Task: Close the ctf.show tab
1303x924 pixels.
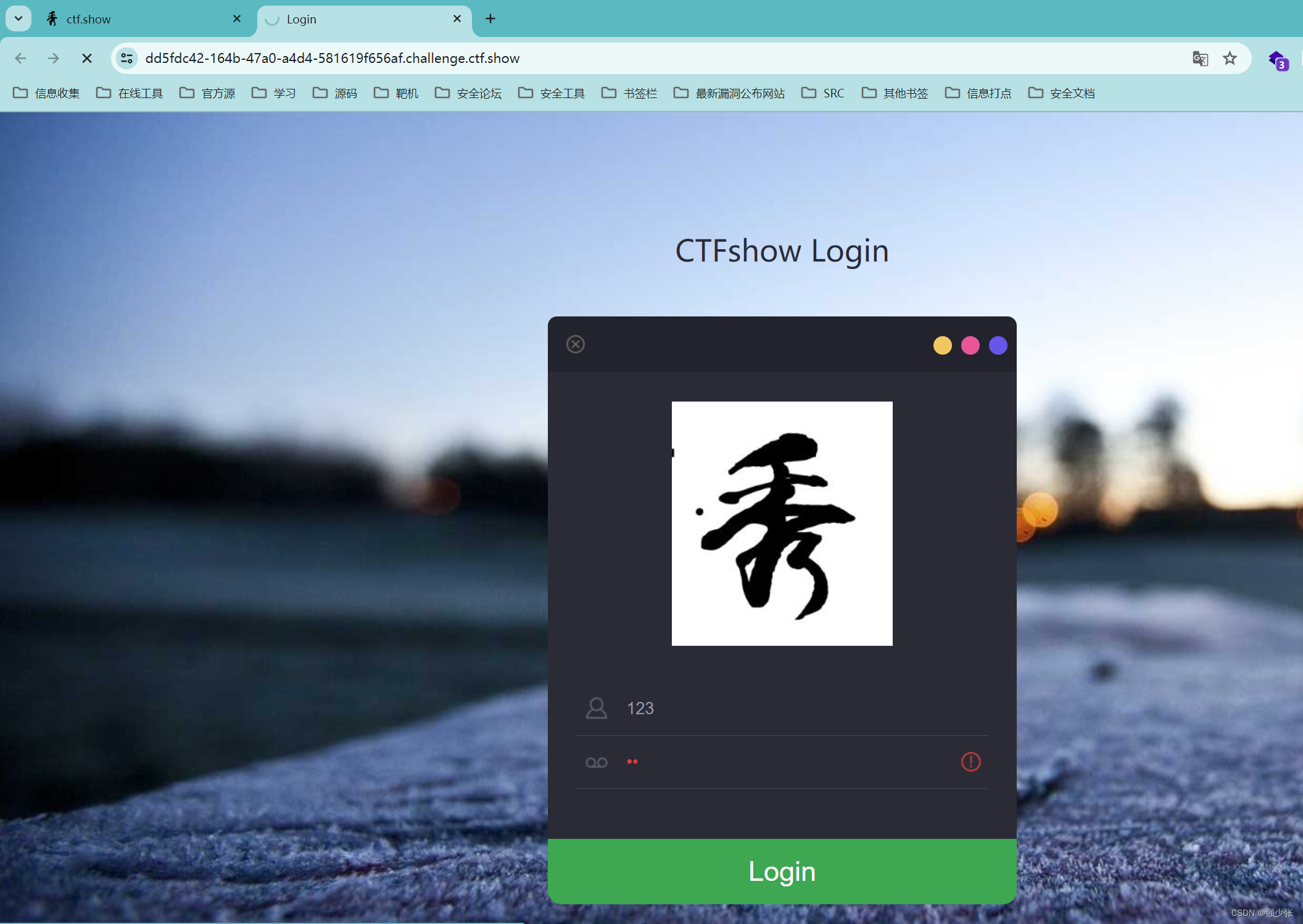Action: (237, 19)
